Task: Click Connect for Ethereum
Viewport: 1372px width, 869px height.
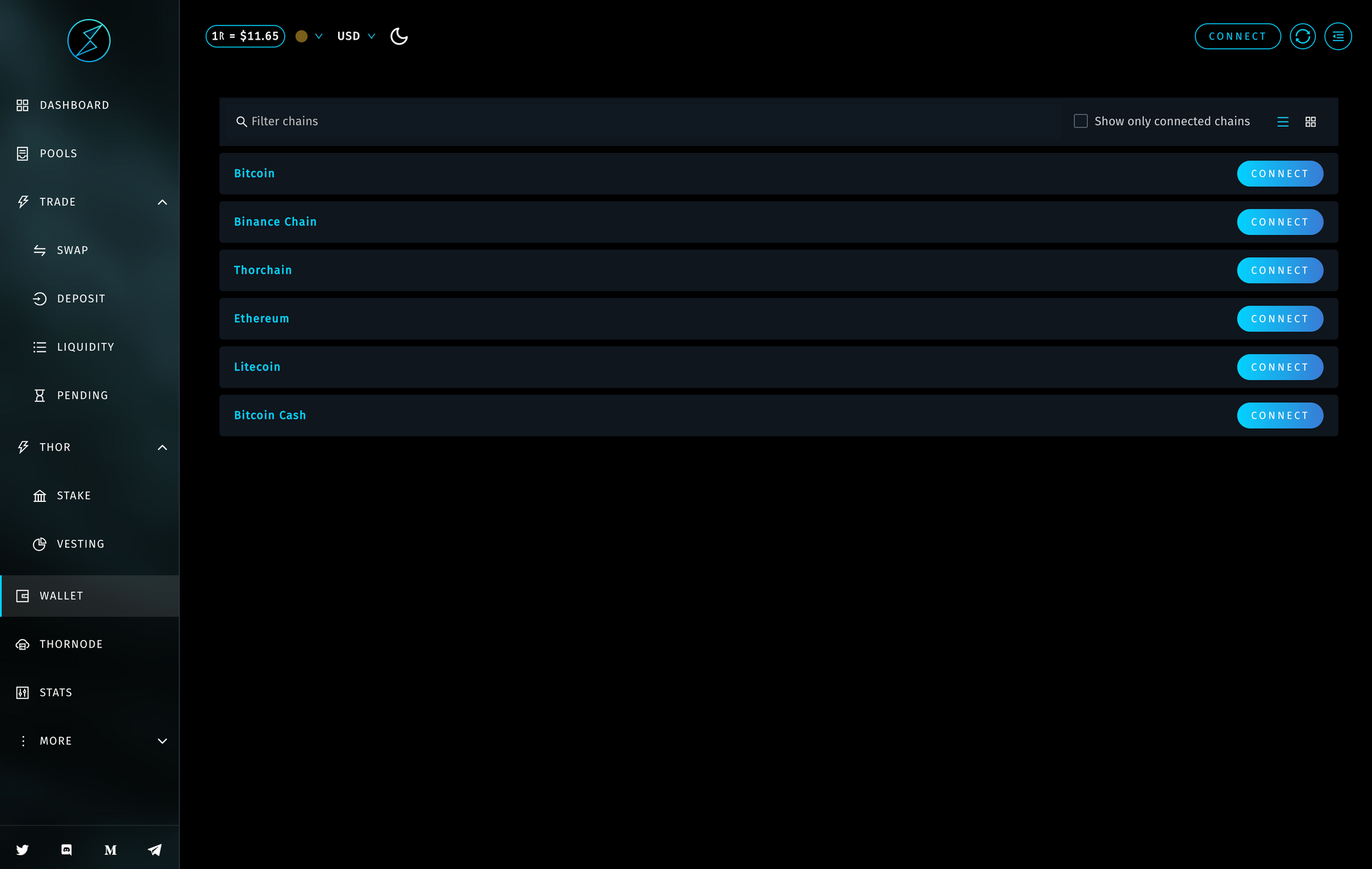Action: 1279,319
